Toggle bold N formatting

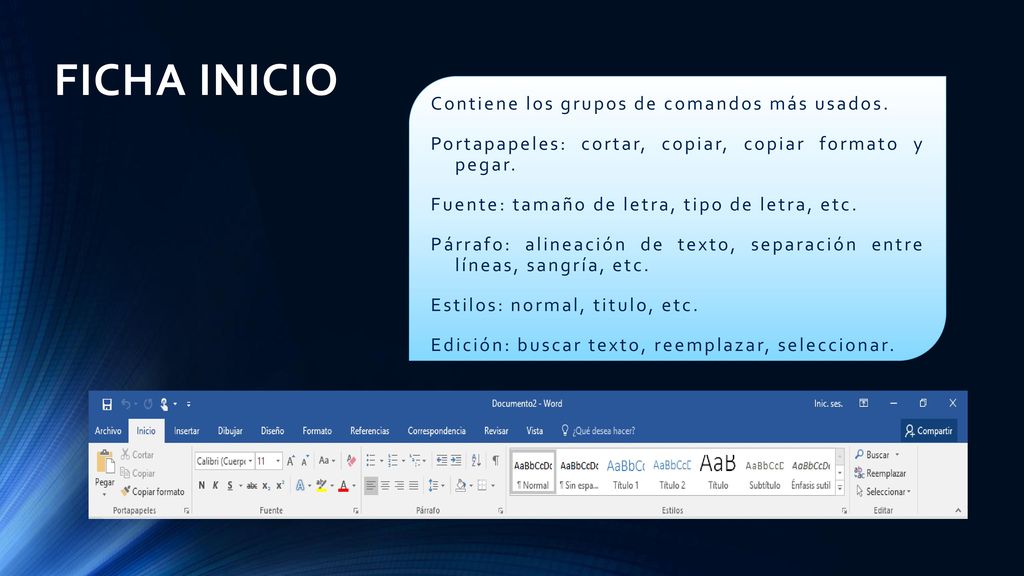(x=202, y=485)
